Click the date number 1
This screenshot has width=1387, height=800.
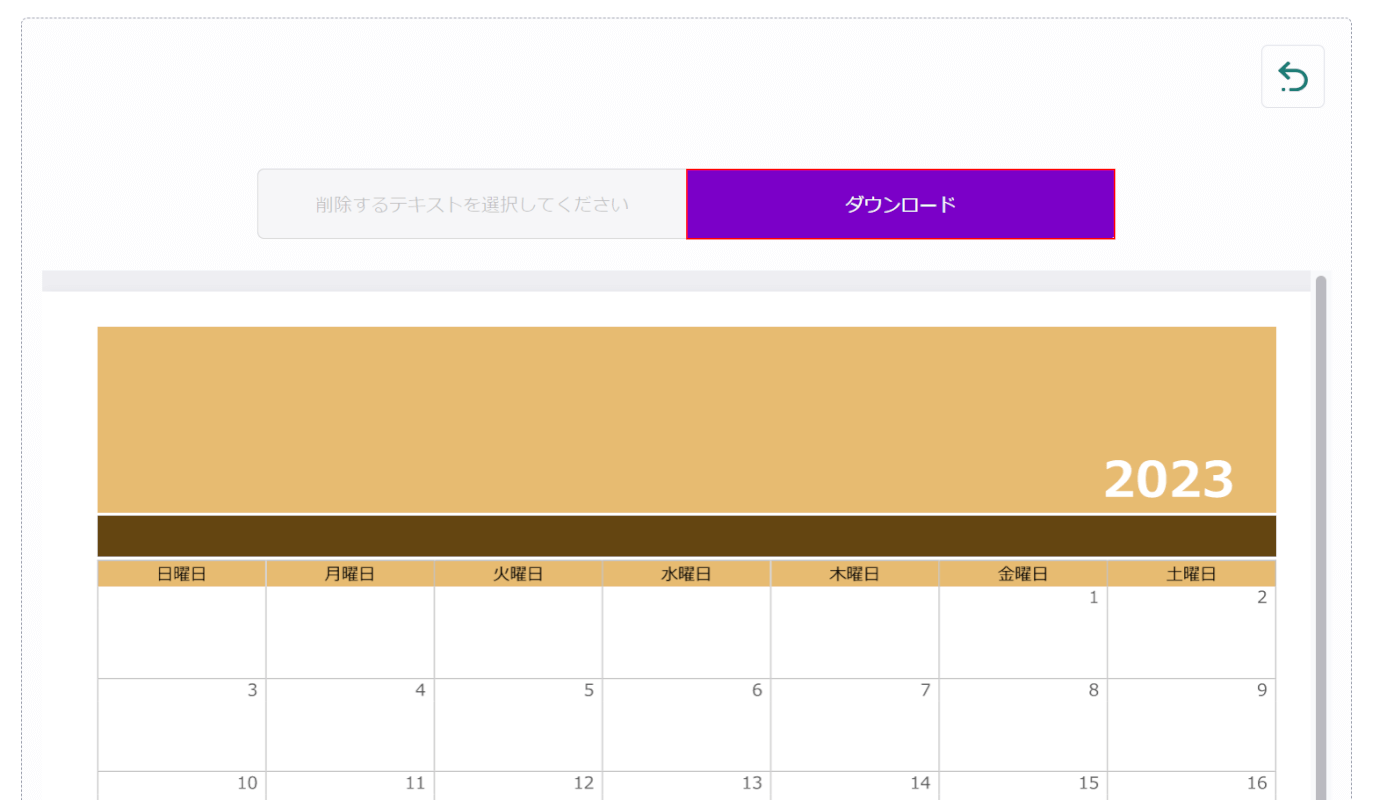1093,598
